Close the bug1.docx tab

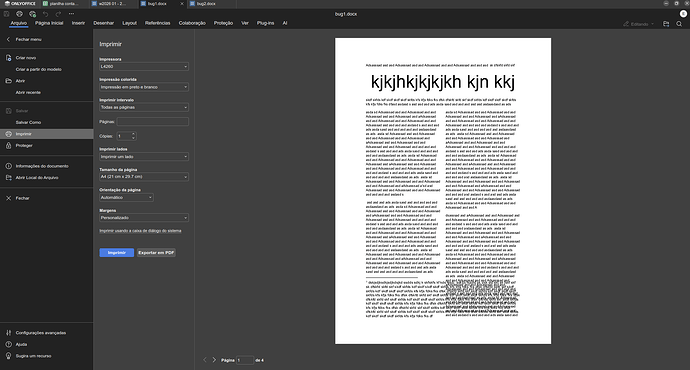182,4
